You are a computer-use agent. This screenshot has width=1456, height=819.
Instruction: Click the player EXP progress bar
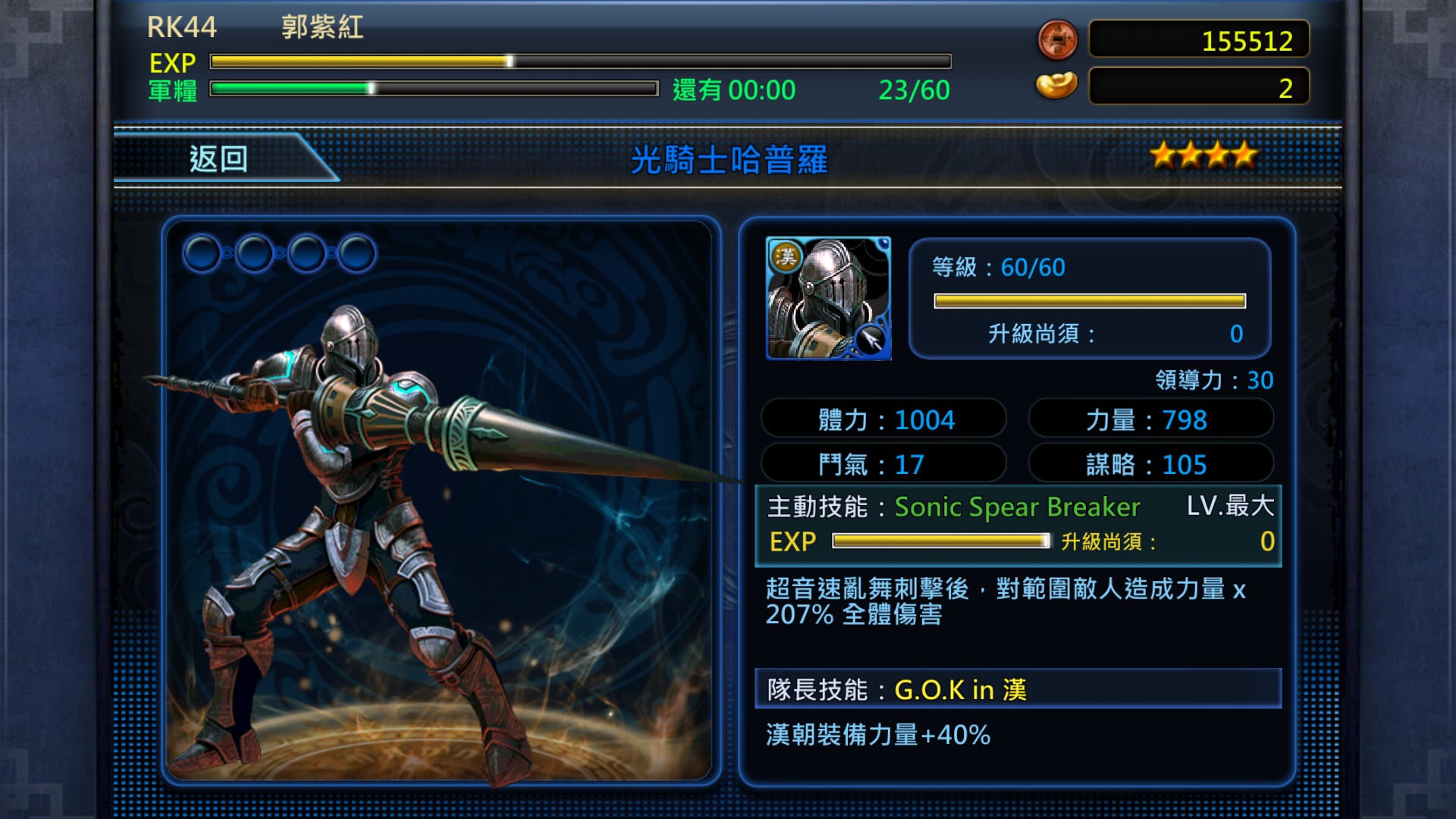point(581,61)
